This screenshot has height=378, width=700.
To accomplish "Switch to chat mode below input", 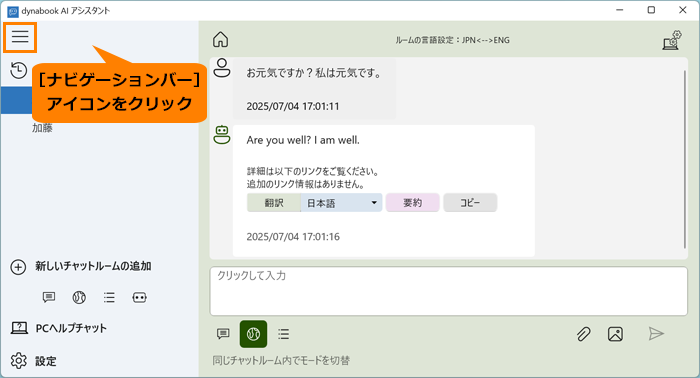I will pyautogui.click(x=223, y=334).
